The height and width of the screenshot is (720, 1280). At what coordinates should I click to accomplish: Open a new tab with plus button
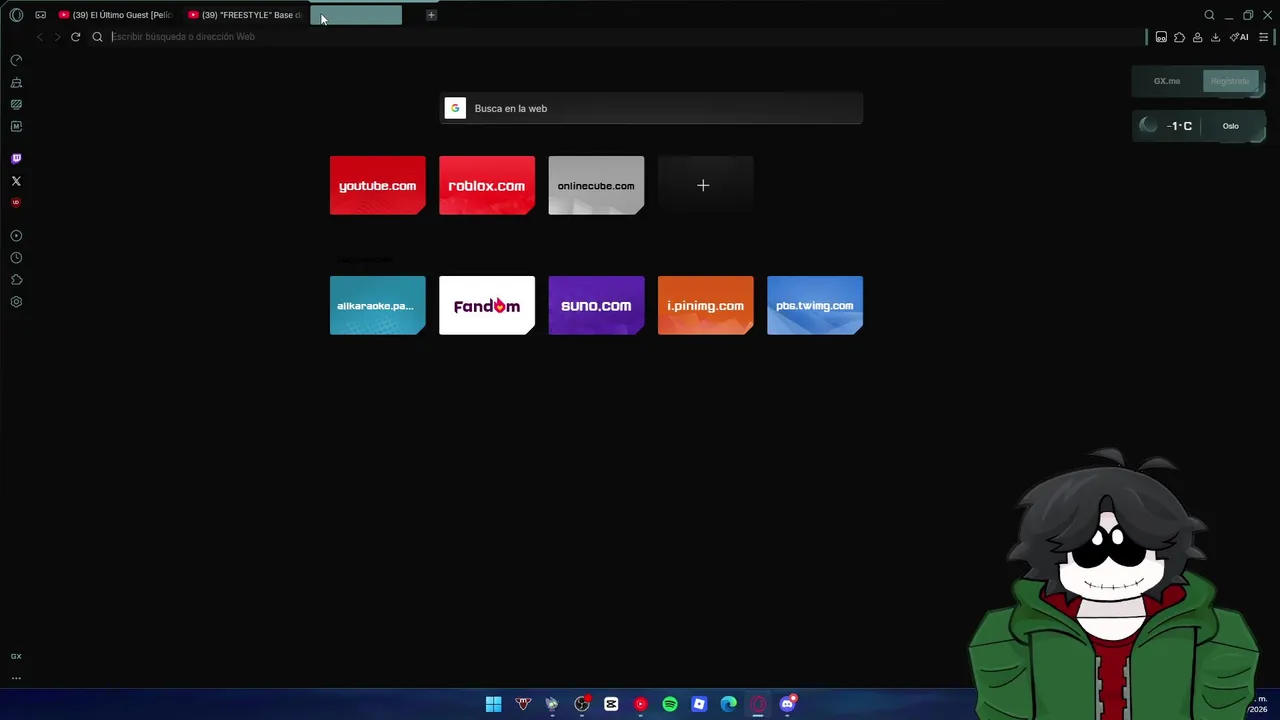click(431, 15)
